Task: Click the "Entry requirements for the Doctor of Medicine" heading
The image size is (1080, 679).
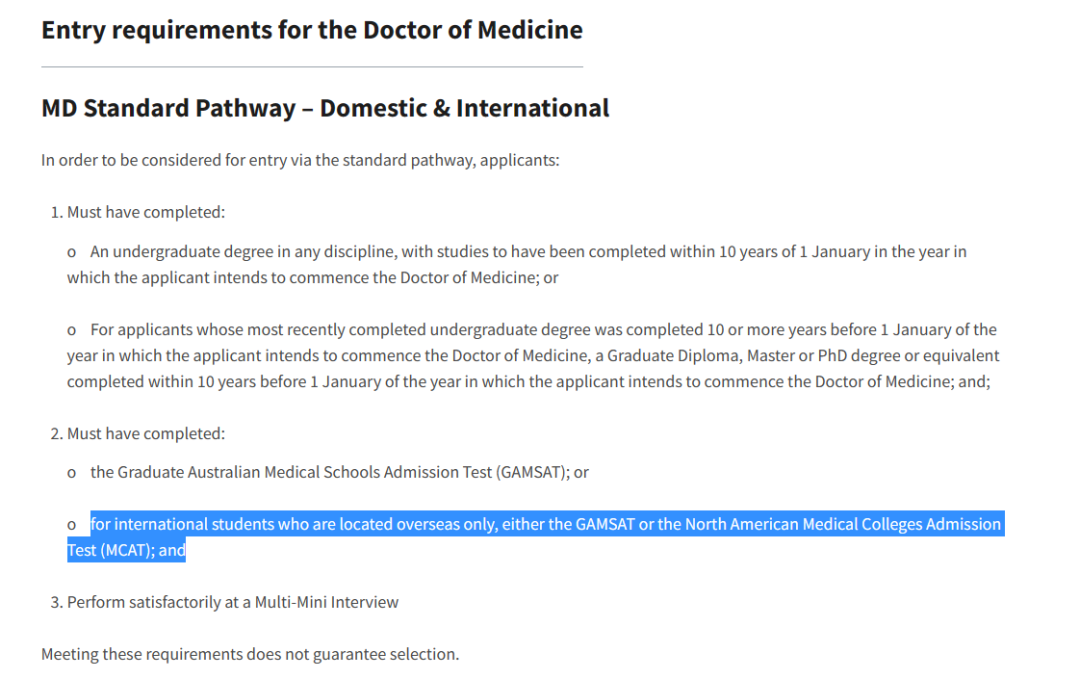Action: click(x=311, y=30)
